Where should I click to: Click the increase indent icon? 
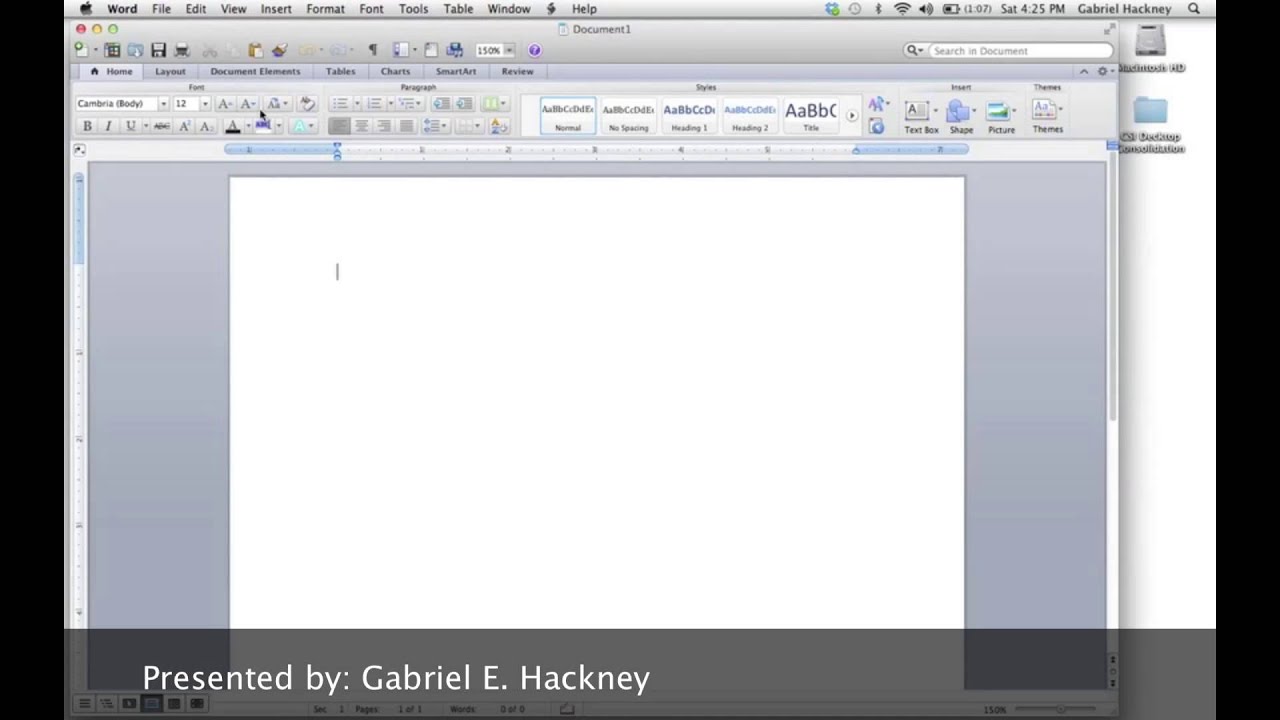pyautogui.click(x=464, y=104)
